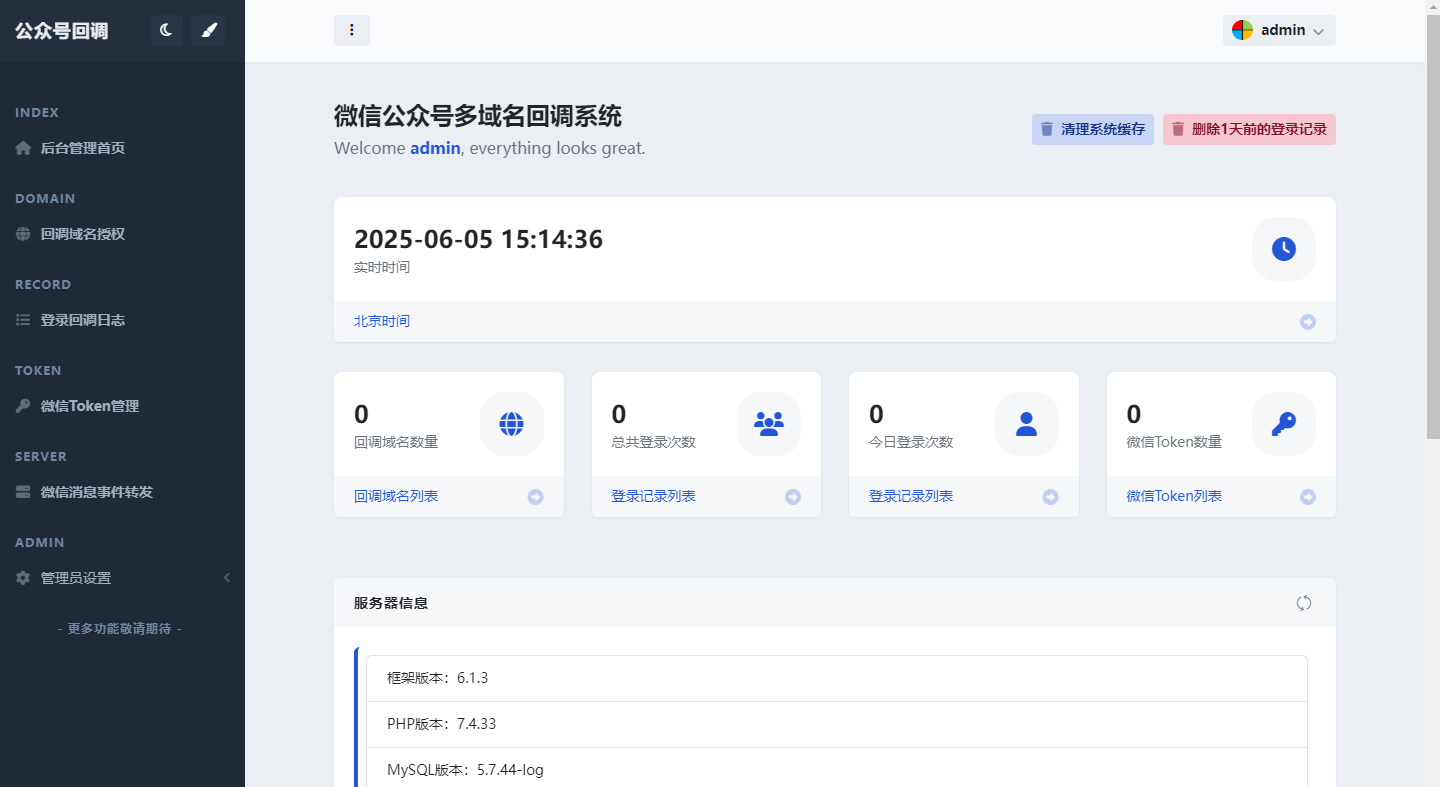
Task: Click the trash icon in 清理系统缓存
Action: [1047, 129]
